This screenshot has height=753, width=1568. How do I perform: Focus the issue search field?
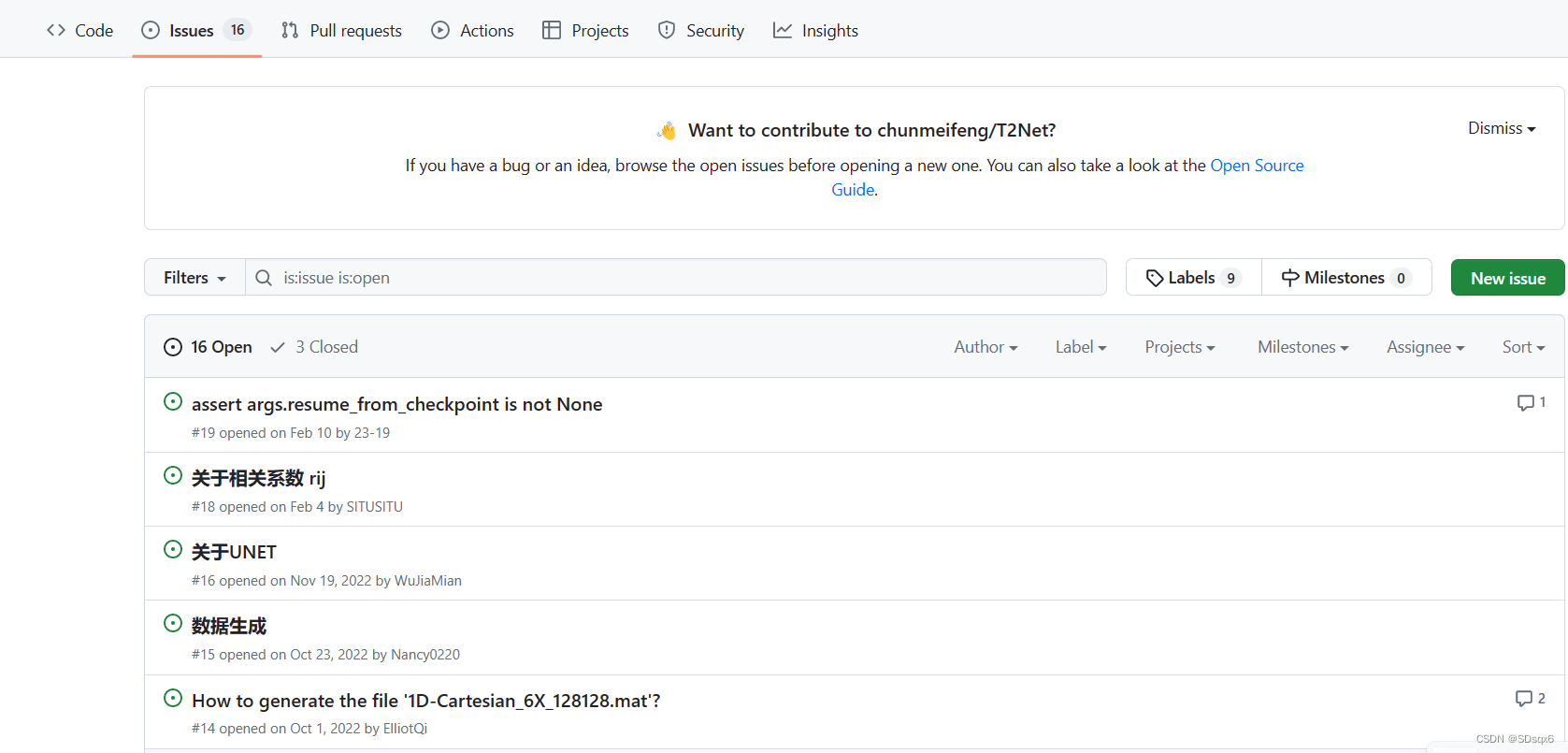pyautogui.click(x=676, y=278)
